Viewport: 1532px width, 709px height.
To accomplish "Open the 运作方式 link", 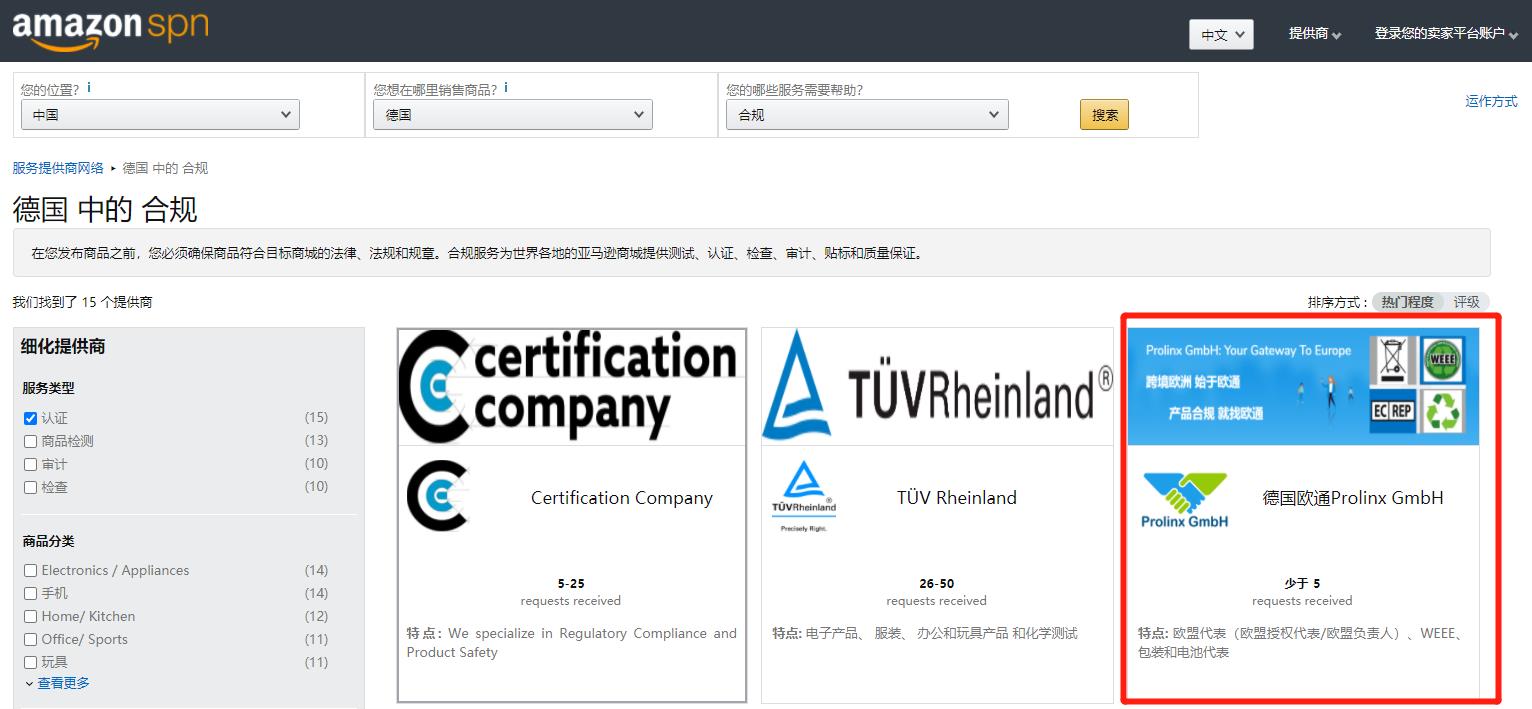I will pos(1491,101).
